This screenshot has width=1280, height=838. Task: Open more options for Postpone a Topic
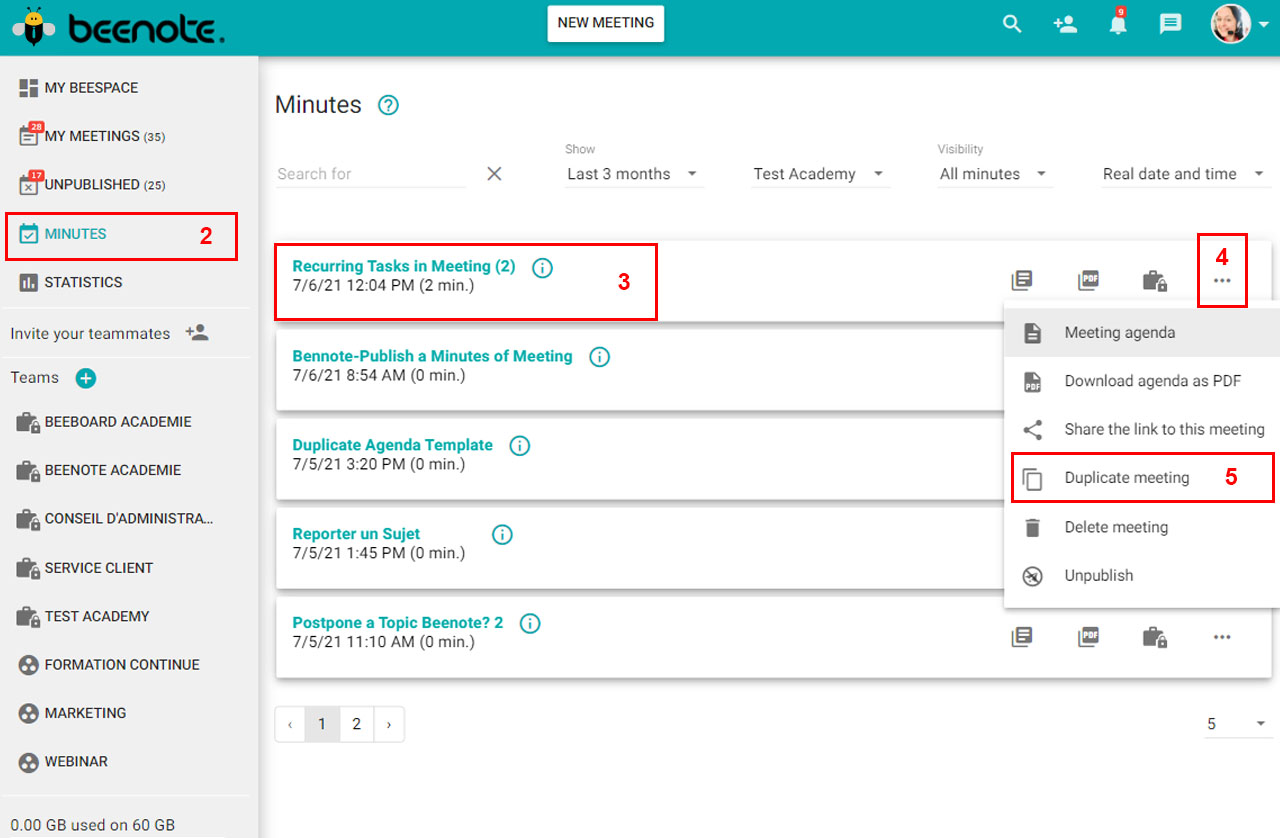point(1222,637)
